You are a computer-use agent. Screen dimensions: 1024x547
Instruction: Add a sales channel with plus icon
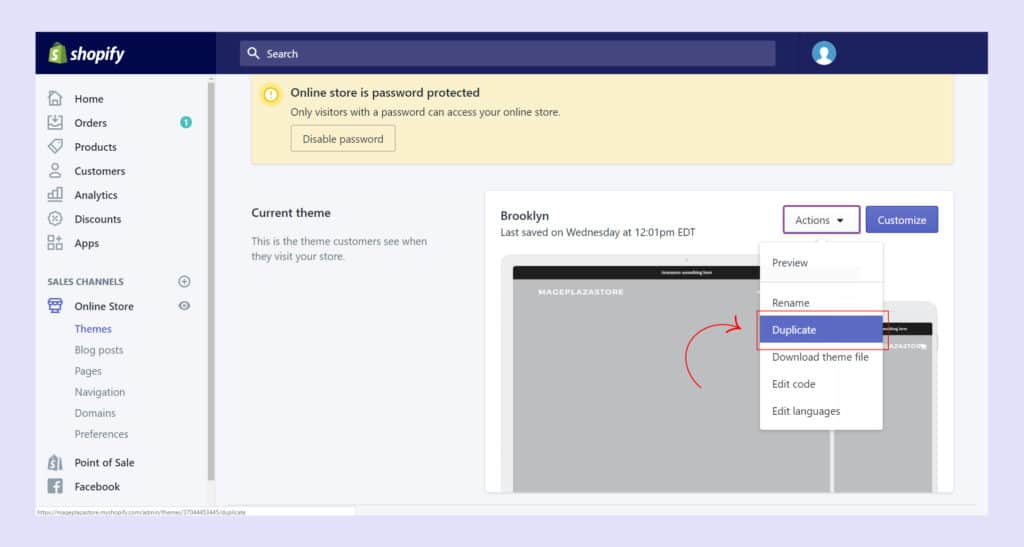[184, 281]
